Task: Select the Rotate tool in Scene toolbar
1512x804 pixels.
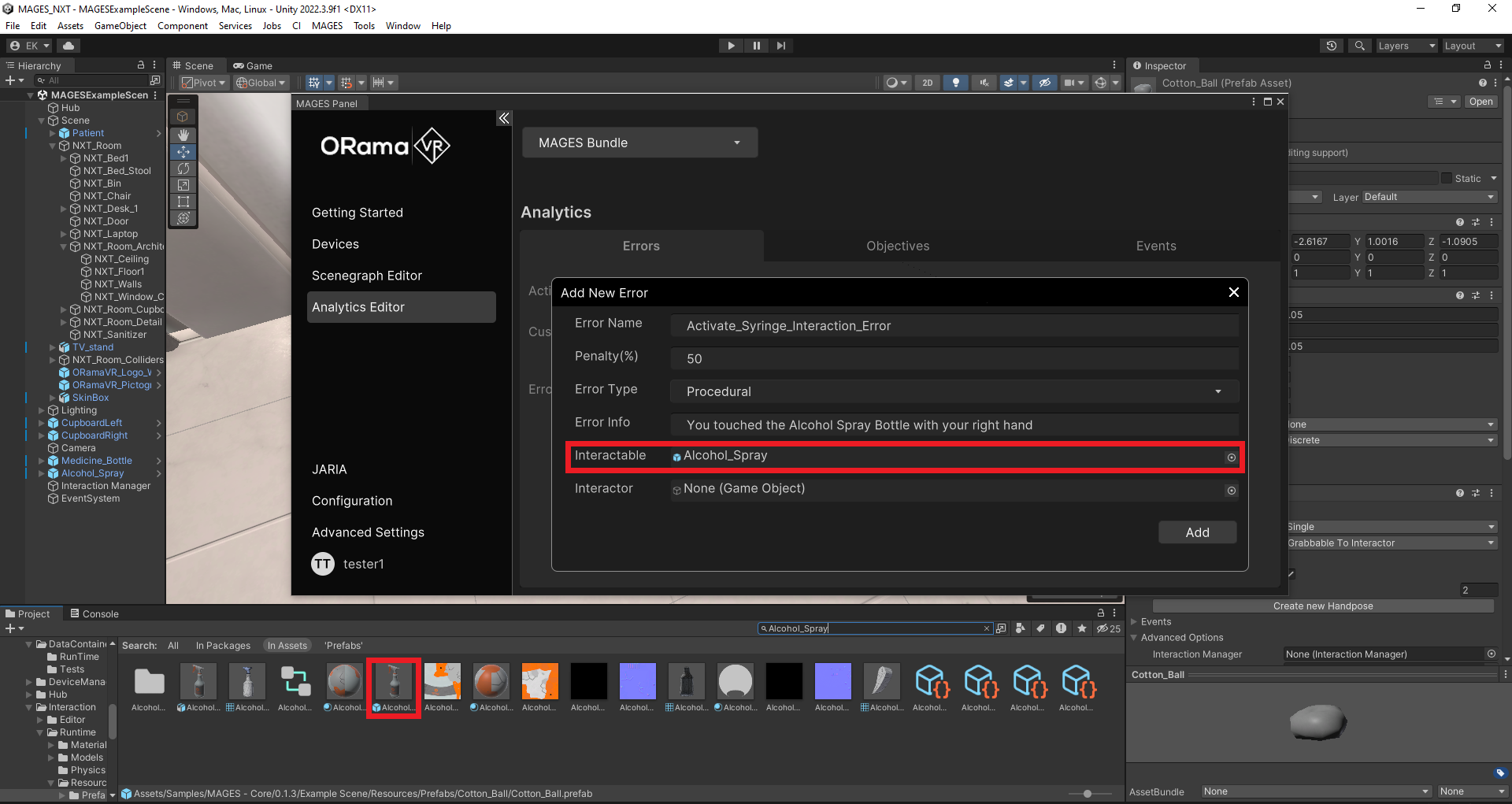Action: coord(183,169)
